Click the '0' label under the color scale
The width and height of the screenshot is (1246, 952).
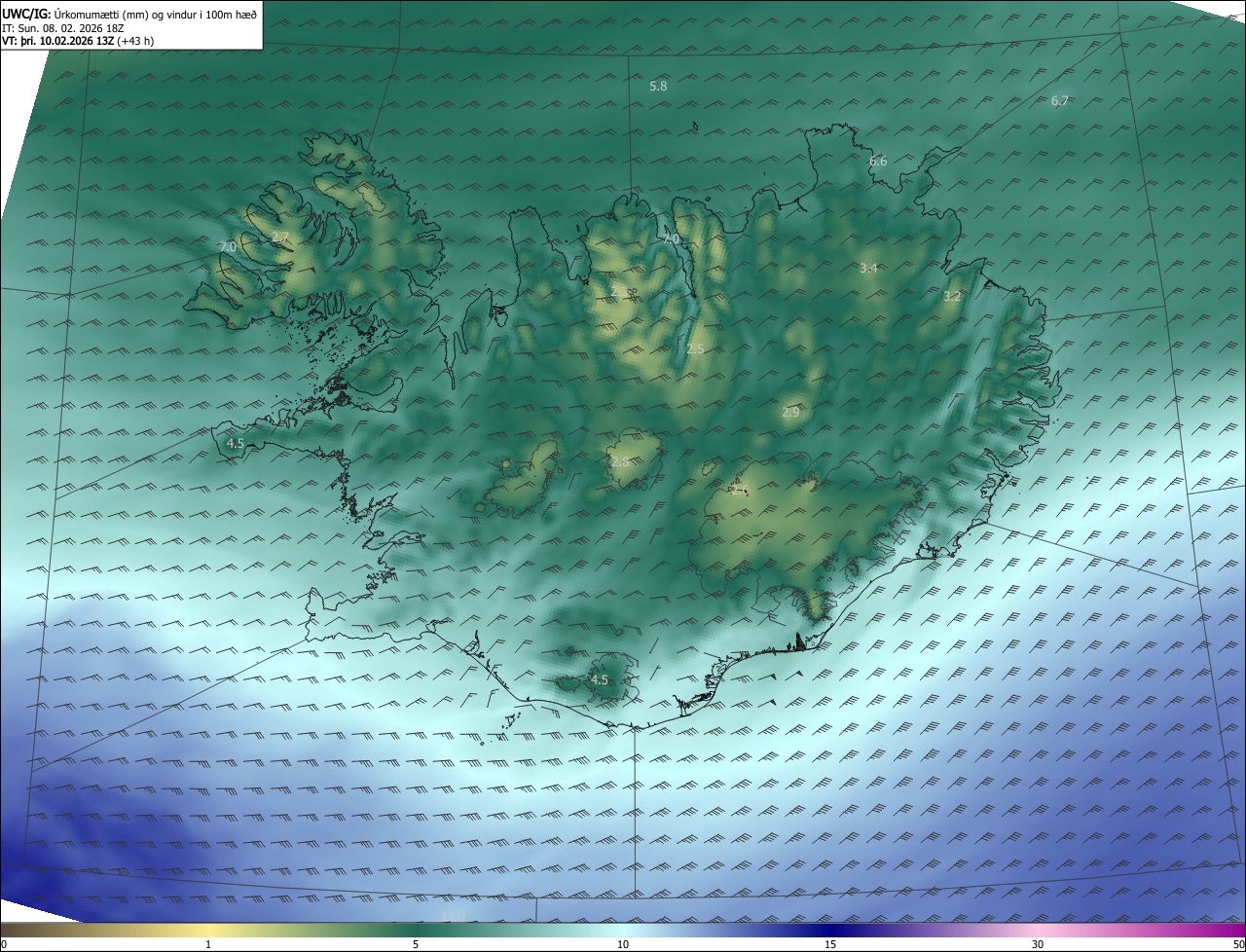click(x=4, y=945)
